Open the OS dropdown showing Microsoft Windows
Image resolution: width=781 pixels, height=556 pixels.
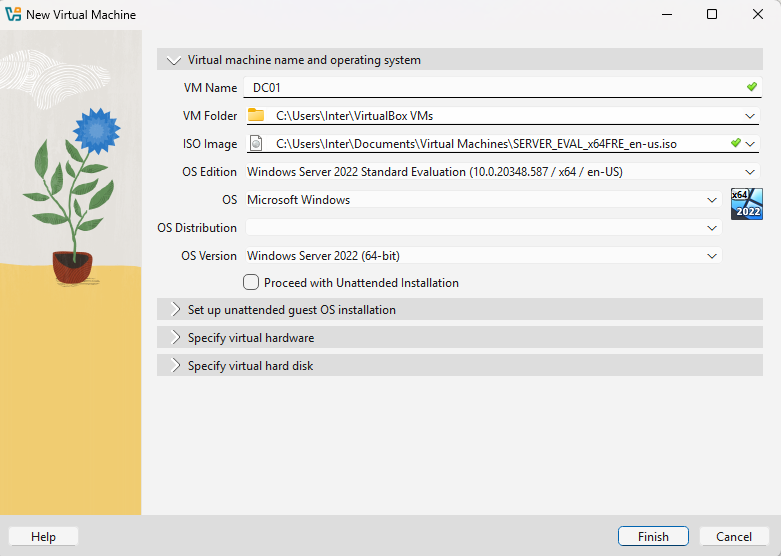712,200
